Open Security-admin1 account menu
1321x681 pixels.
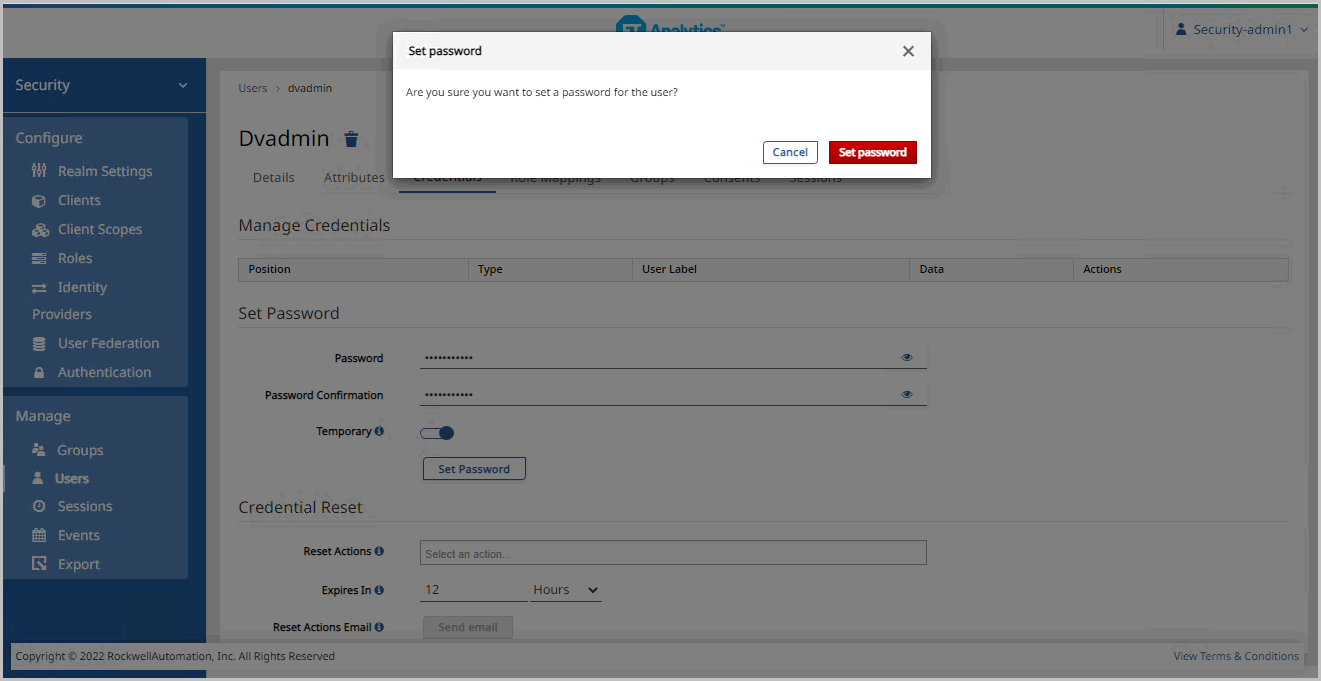[x=1241, y=30]
